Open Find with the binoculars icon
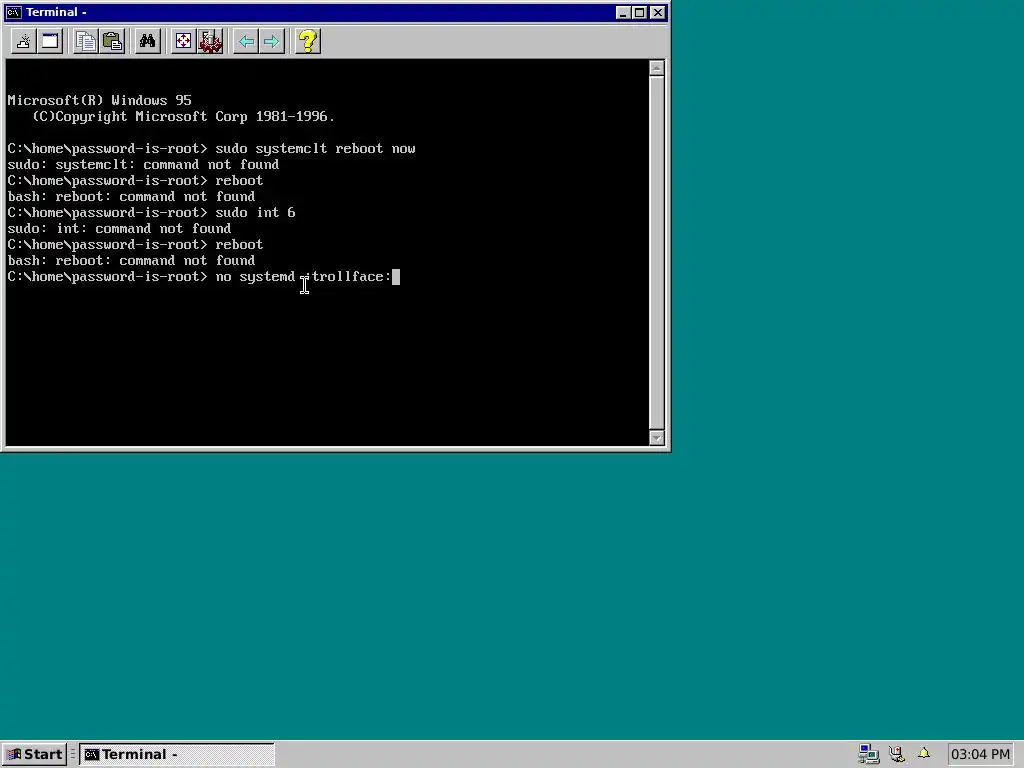Image resolution: width=1024 pixels, height=768 pixels. coord(148,42)
